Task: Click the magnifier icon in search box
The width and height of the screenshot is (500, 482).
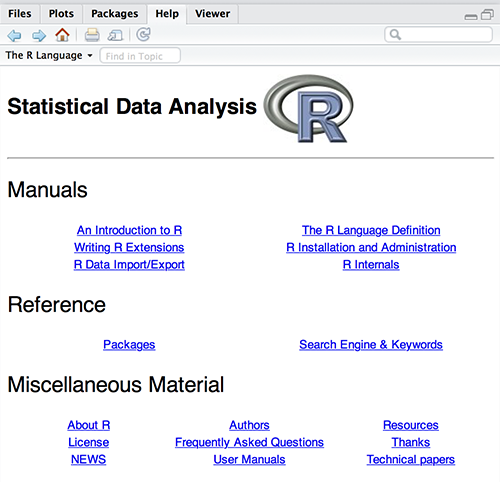Action: click(x=395, y=34)
